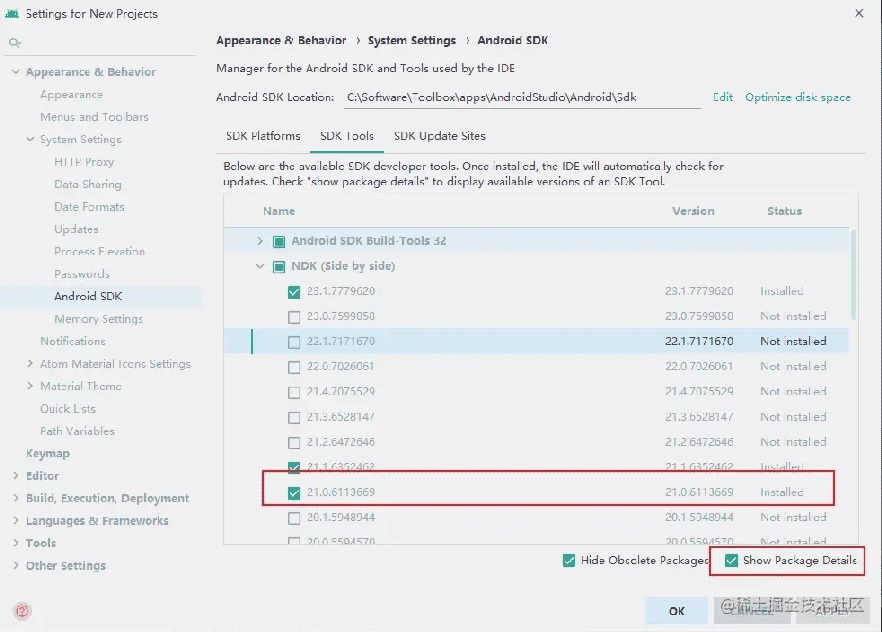This screenshot has width=882, height=632.
Task: Collapse the NDK (Side by side) group
Action: [260, 266]
